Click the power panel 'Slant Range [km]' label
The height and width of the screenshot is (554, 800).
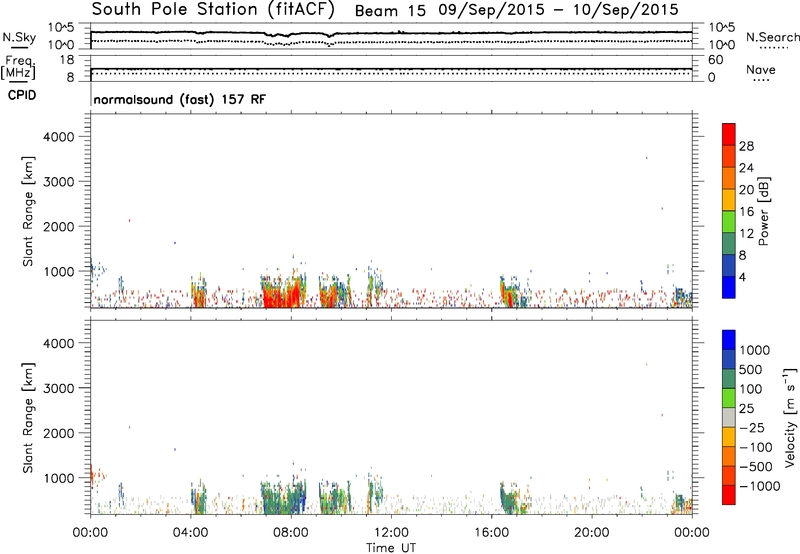pos(28,211)
